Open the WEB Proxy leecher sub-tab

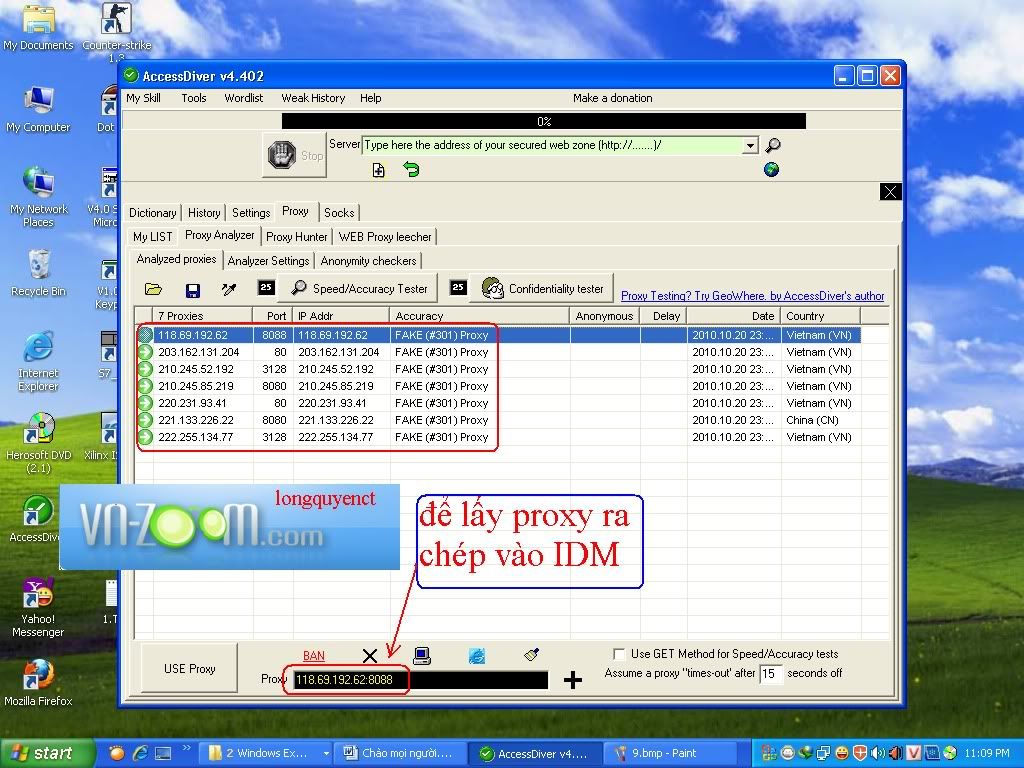(x=385, y=237)
